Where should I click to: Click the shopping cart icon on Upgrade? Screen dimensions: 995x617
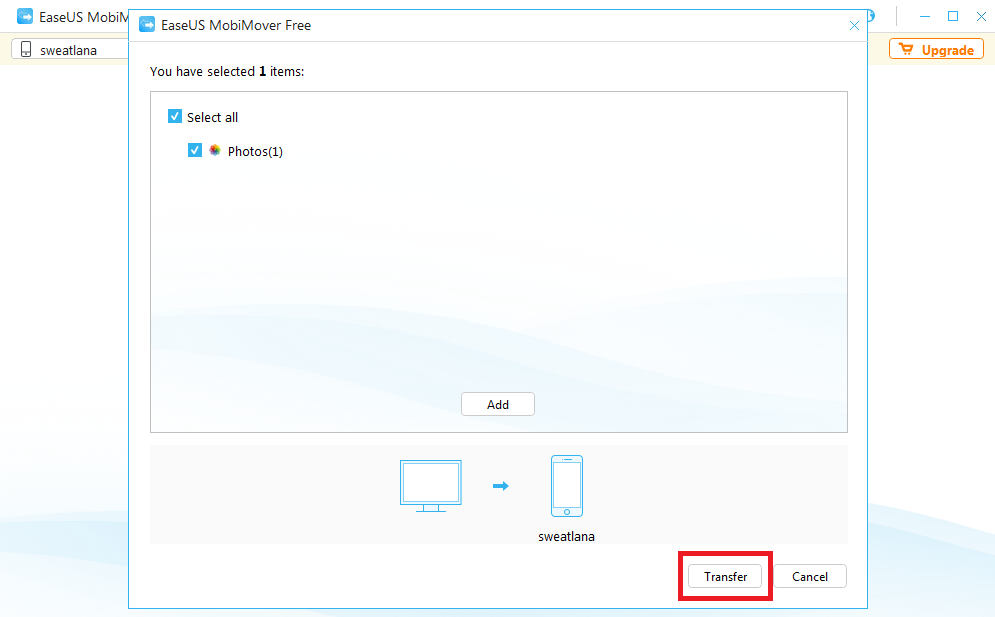point(906,50)
